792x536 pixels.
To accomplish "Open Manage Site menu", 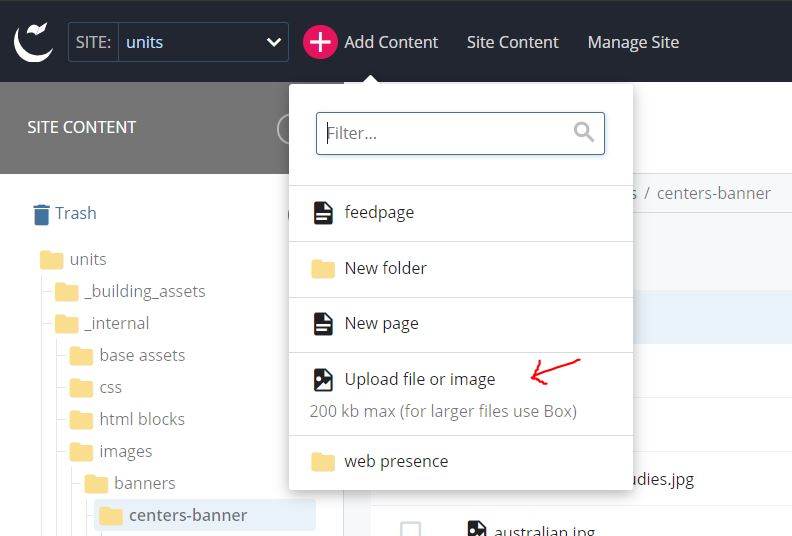I will point(633,42).
